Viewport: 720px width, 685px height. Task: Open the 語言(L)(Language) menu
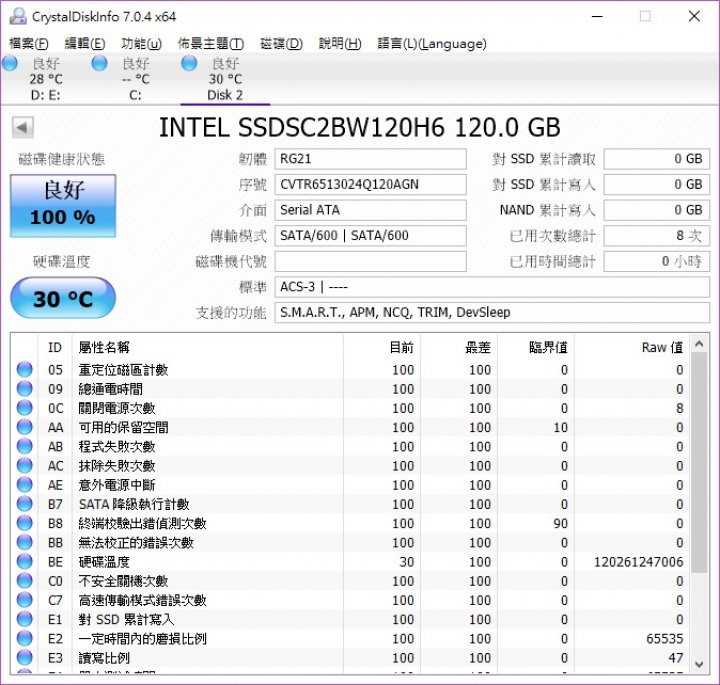(432, 44)
